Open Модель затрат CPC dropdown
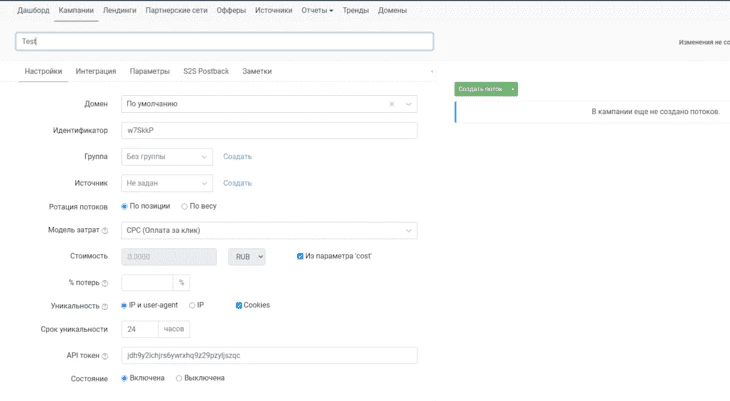 [x=269, y=231]
